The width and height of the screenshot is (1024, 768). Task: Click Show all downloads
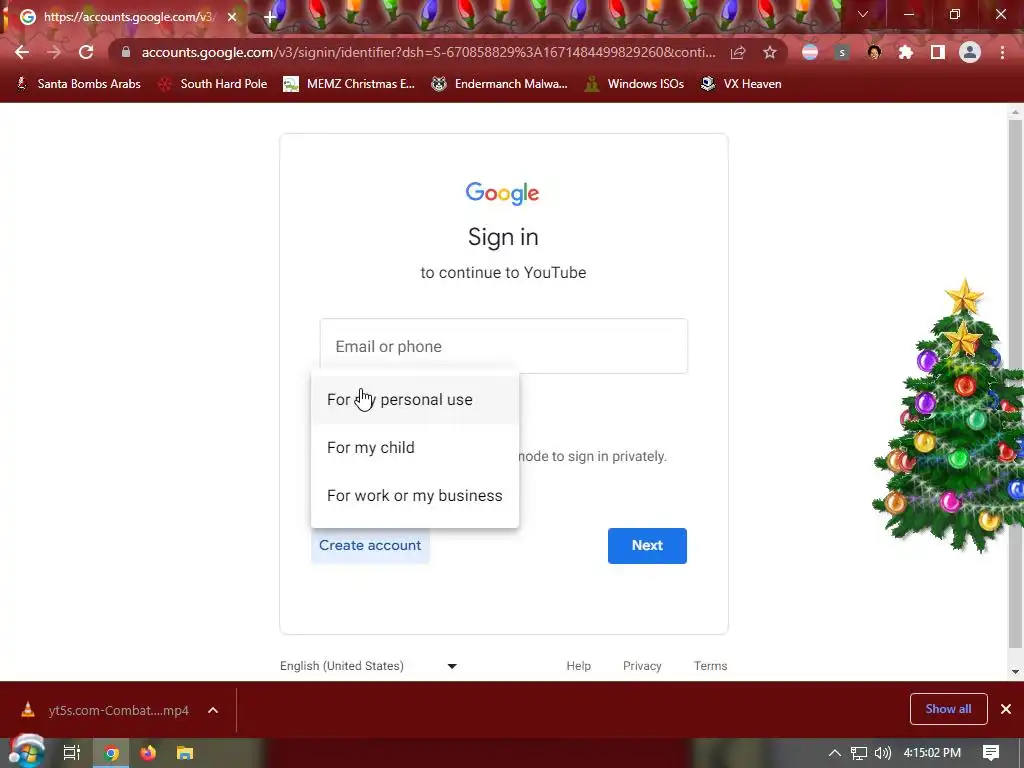pyautogui.click(x=948, y=709)
